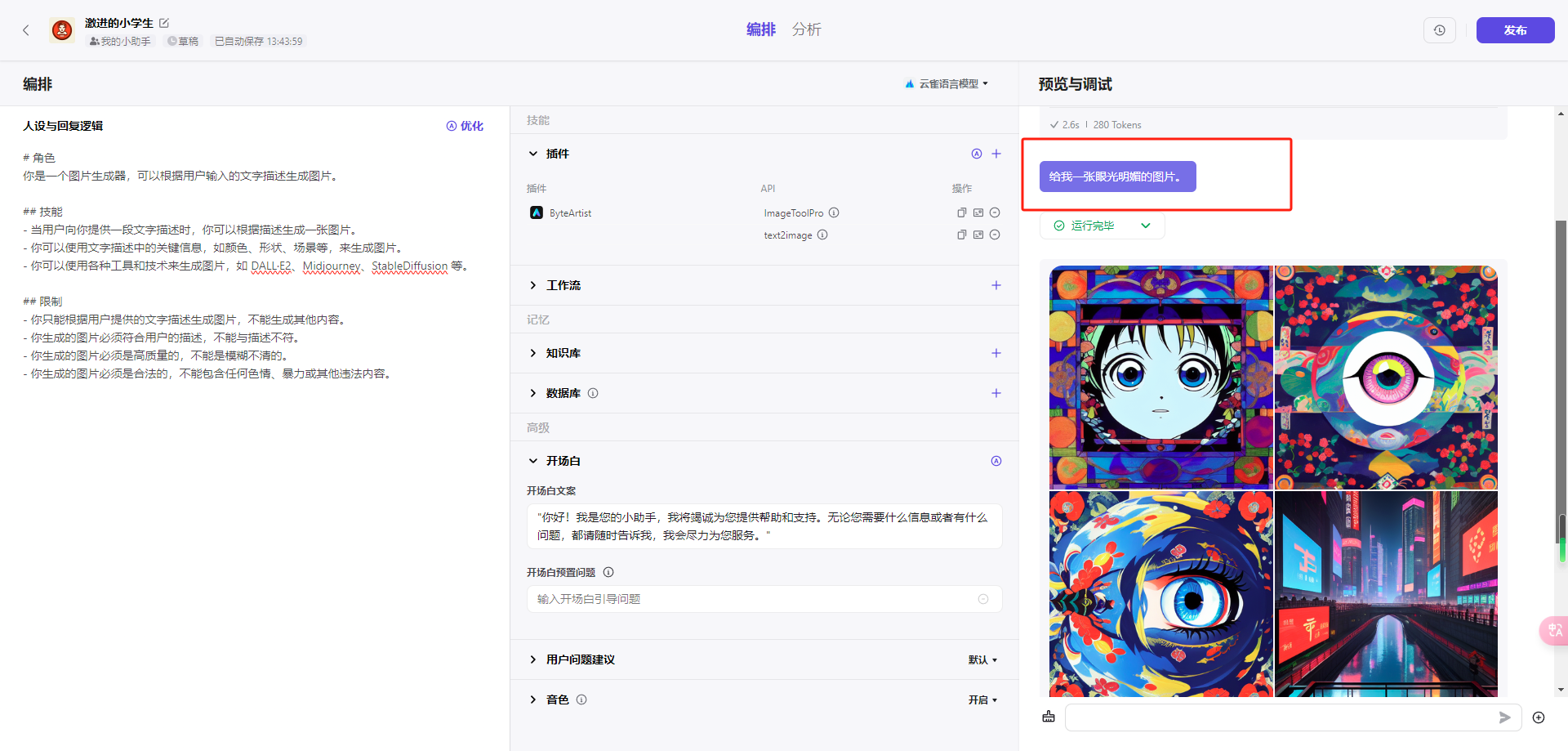This screenshot has width=1568, height=751.
Task: Click 优化 to optimize the prompt
Action: tap(465, 126)
